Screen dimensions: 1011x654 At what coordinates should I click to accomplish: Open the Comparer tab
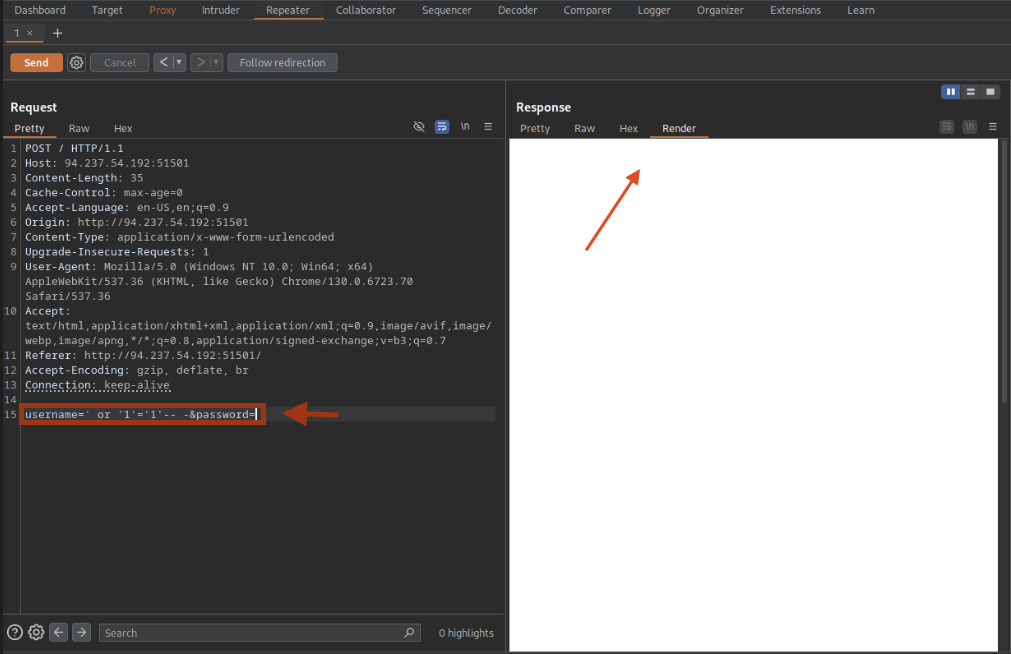[587, 10]
